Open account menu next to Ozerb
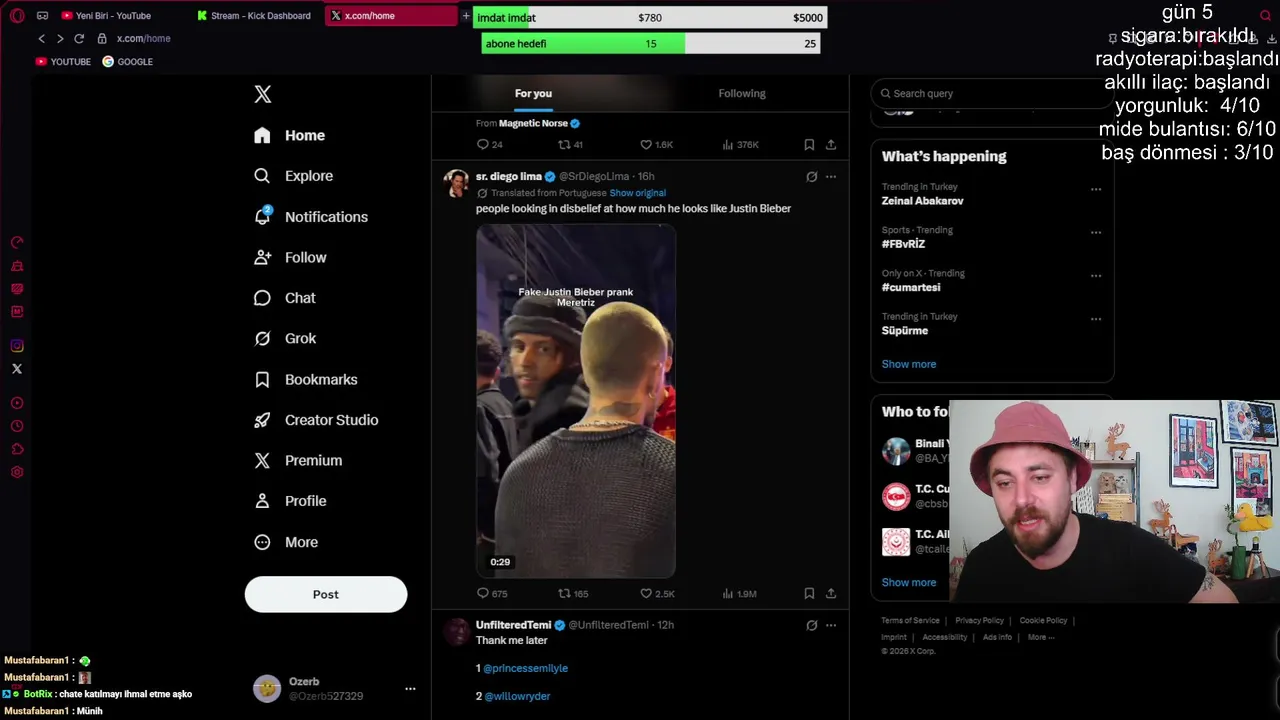This screenshot has height=720, width=1280. click(x=410, y=688)
